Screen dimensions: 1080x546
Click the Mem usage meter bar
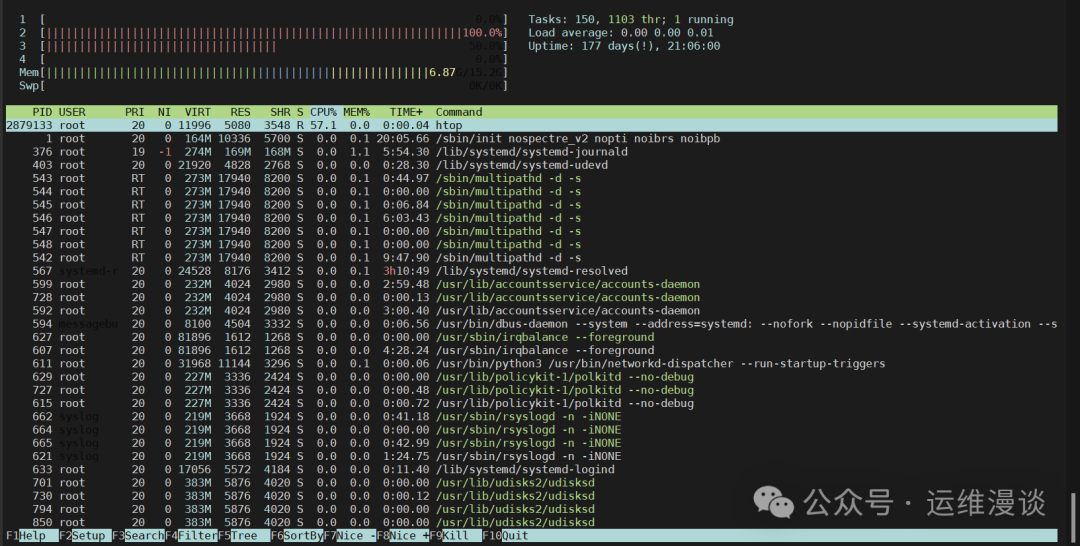click(x=264, y=72)
